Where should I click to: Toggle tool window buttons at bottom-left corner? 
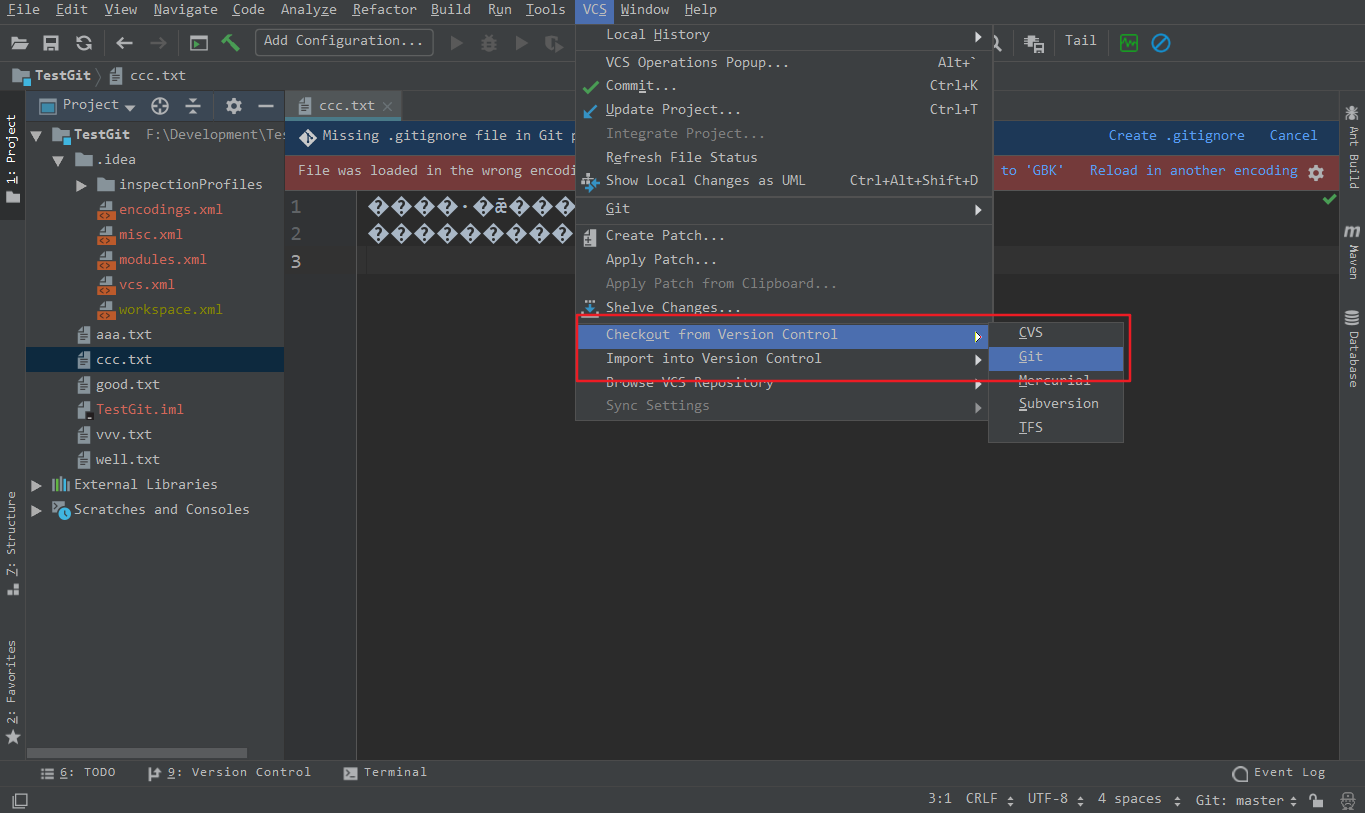click(x=19, y=800)
